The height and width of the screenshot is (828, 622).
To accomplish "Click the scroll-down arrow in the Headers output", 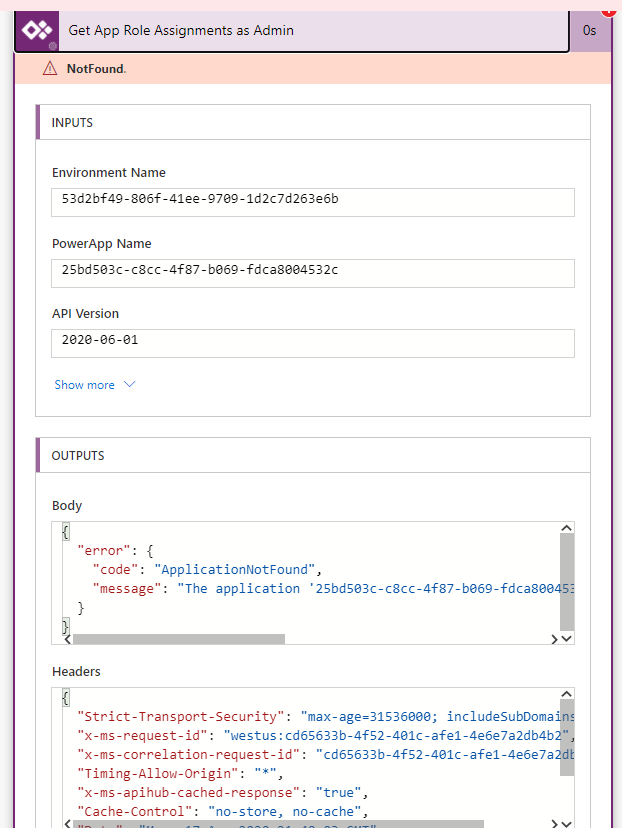I will point(566,824).
